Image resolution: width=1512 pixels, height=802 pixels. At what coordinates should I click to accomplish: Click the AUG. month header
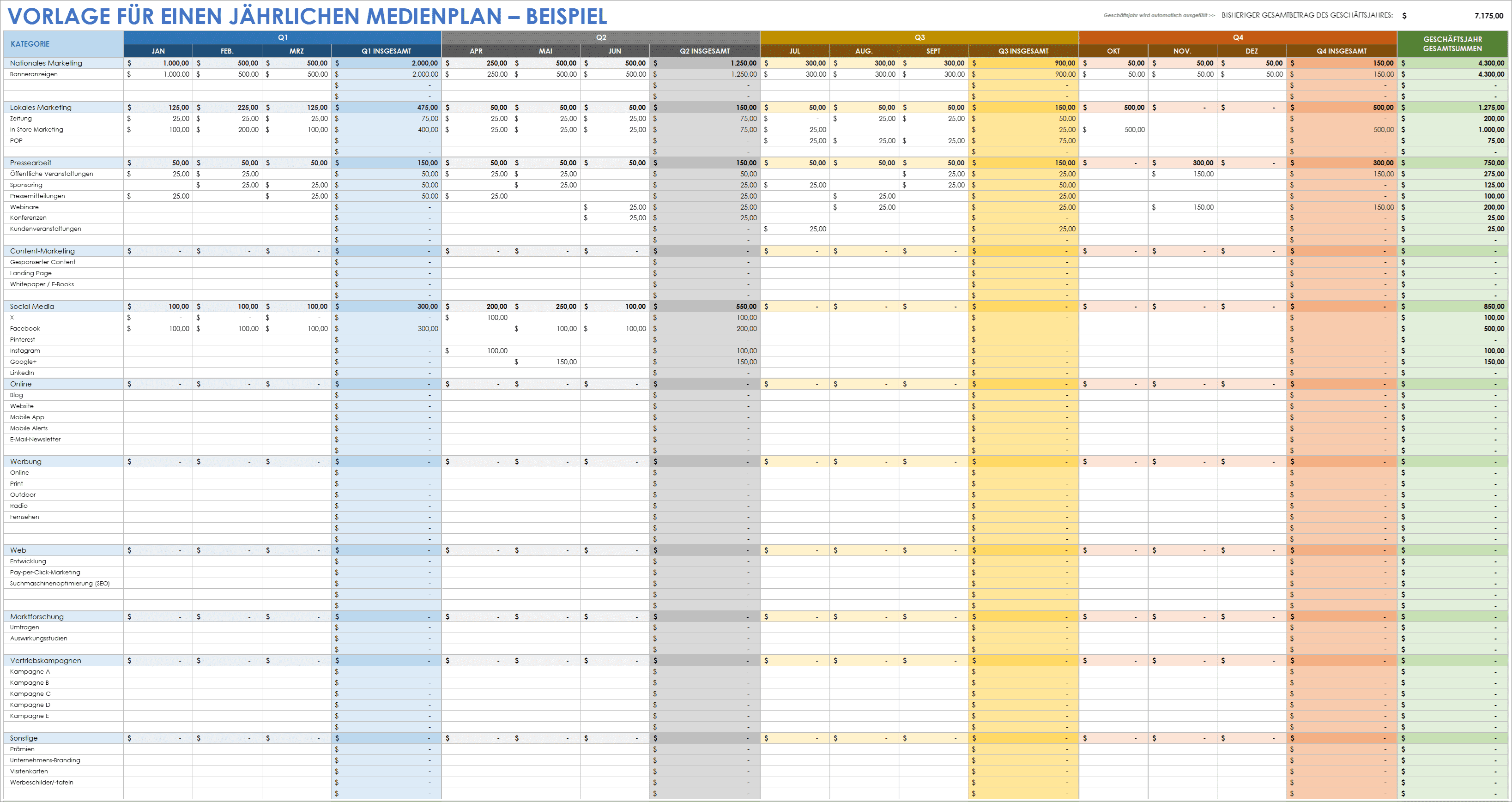coord(864,51)
